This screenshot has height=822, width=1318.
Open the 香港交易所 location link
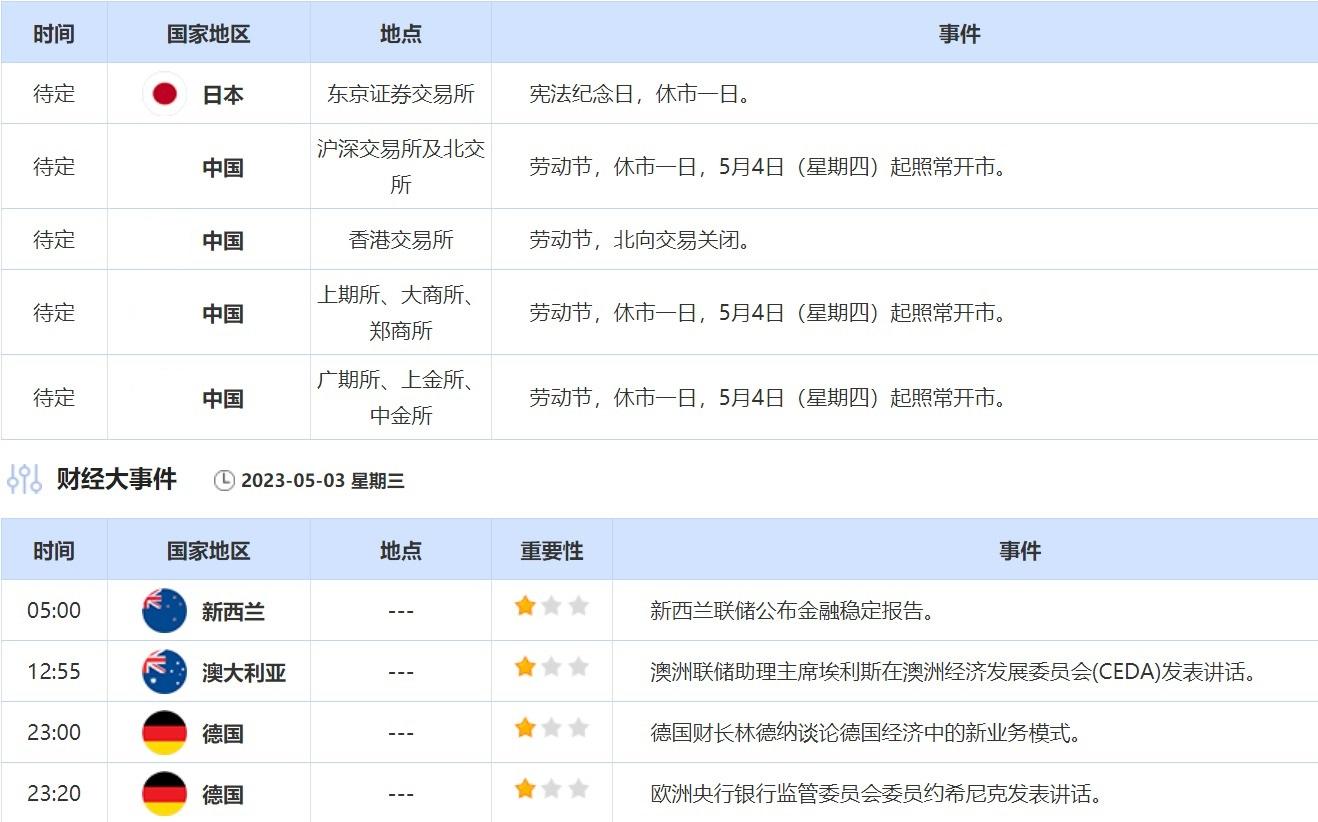pyautogui.click(x=400, y=238)
